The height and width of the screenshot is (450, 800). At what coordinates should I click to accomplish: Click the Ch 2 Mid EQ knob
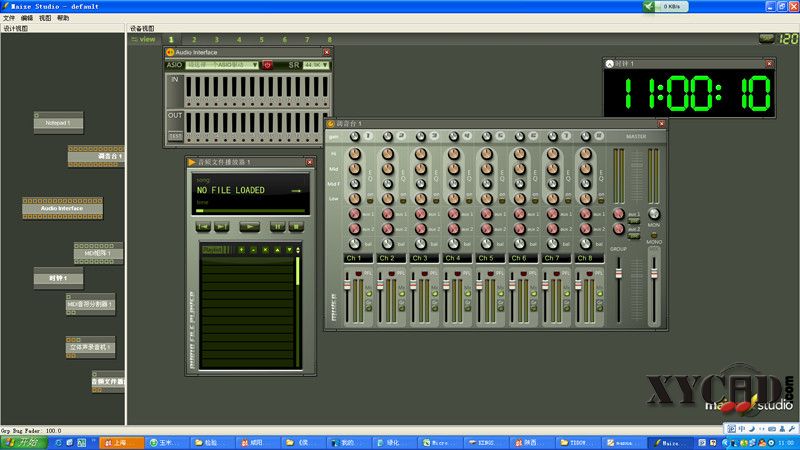(388, 168)
